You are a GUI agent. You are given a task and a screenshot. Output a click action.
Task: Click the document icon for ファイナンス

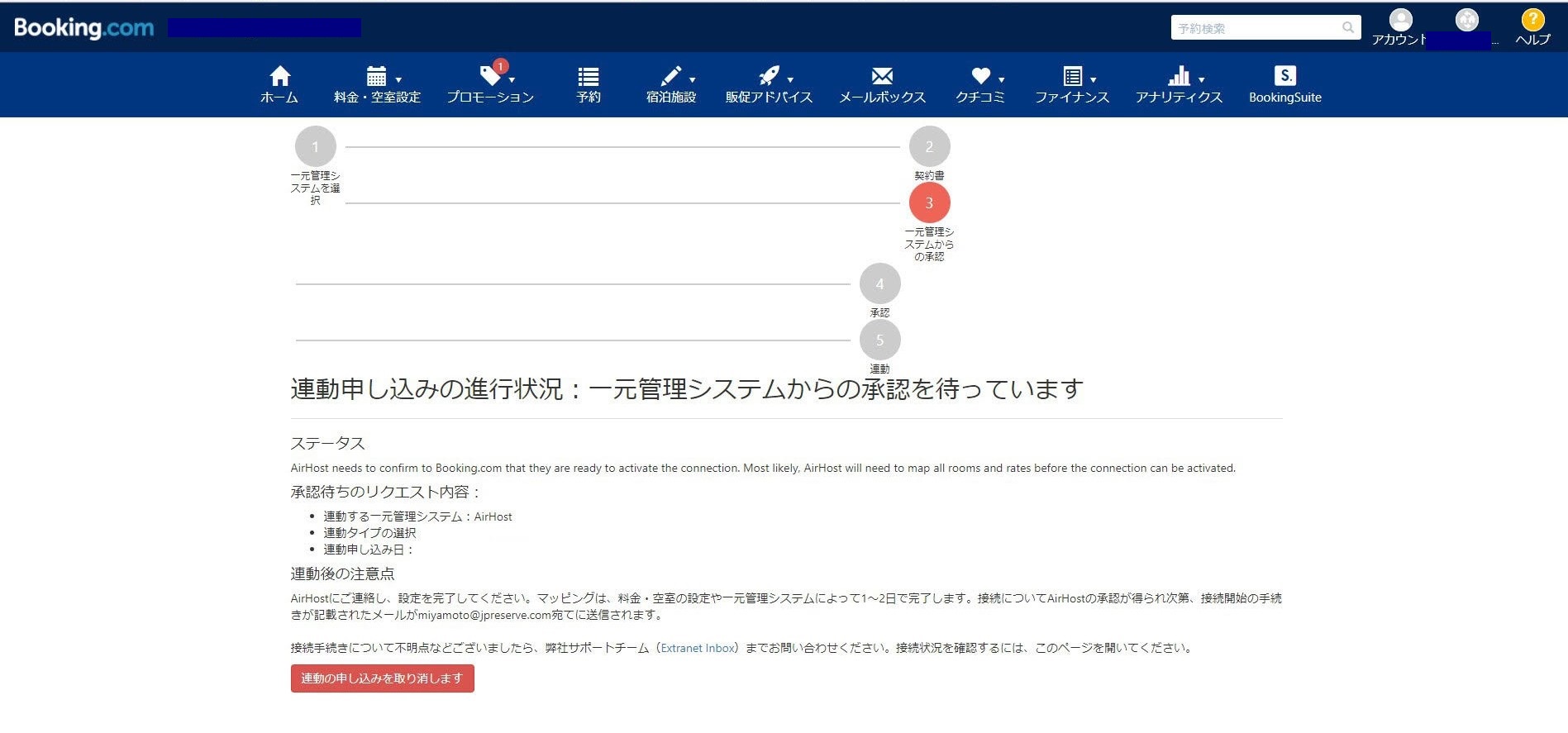[x=1072, y=76]
